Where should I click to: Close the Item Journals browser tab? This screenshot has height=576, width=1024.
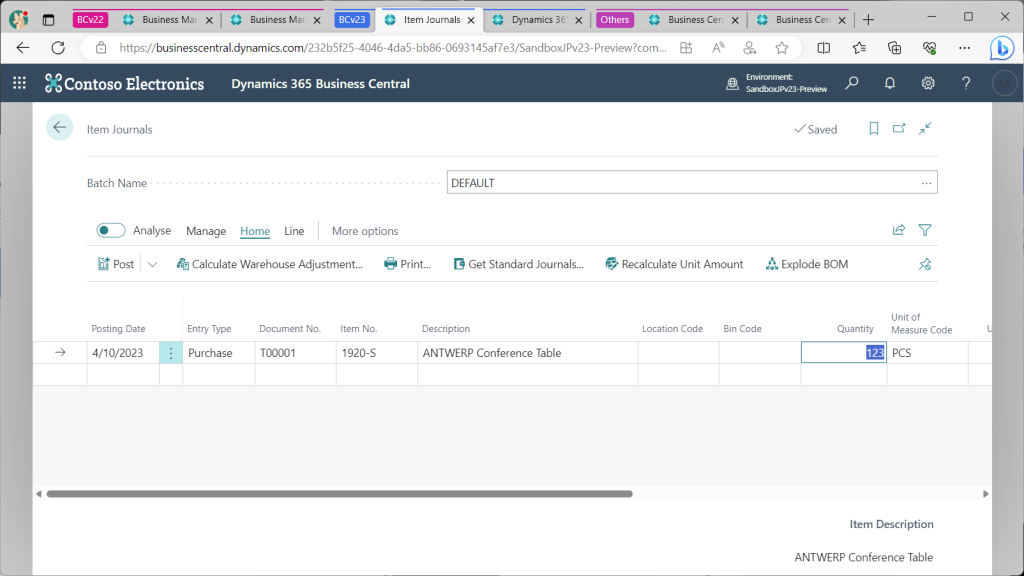pyautogui.click(x=471, y=20)
